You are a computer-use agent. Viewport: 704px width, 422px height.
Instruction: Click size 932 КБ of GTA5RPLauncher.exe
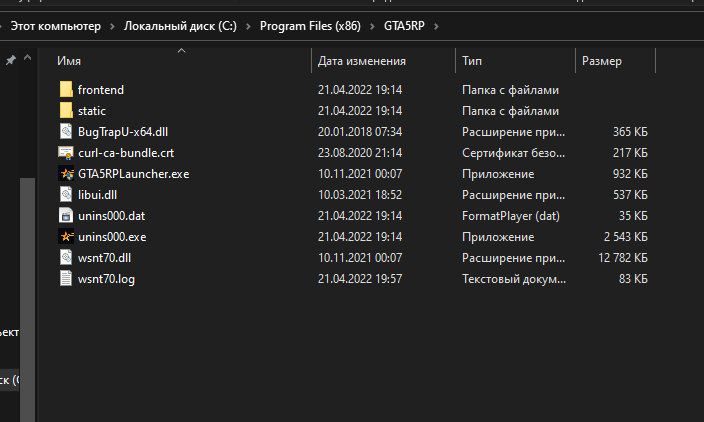[630, 174]
